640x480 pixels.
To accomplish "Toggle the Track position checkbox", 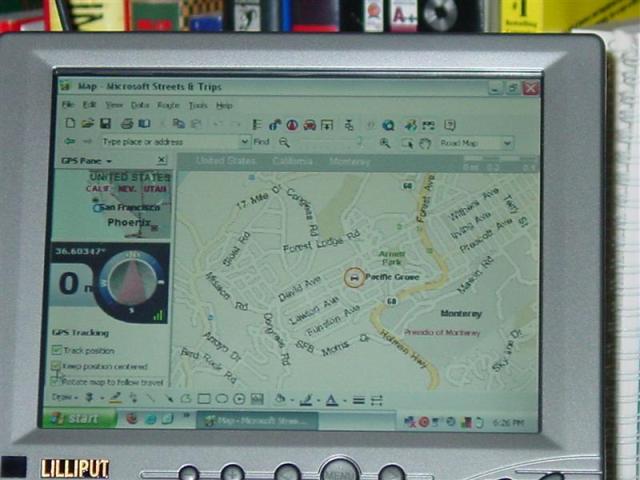I will pyautogui.click(x=57, y=350).
